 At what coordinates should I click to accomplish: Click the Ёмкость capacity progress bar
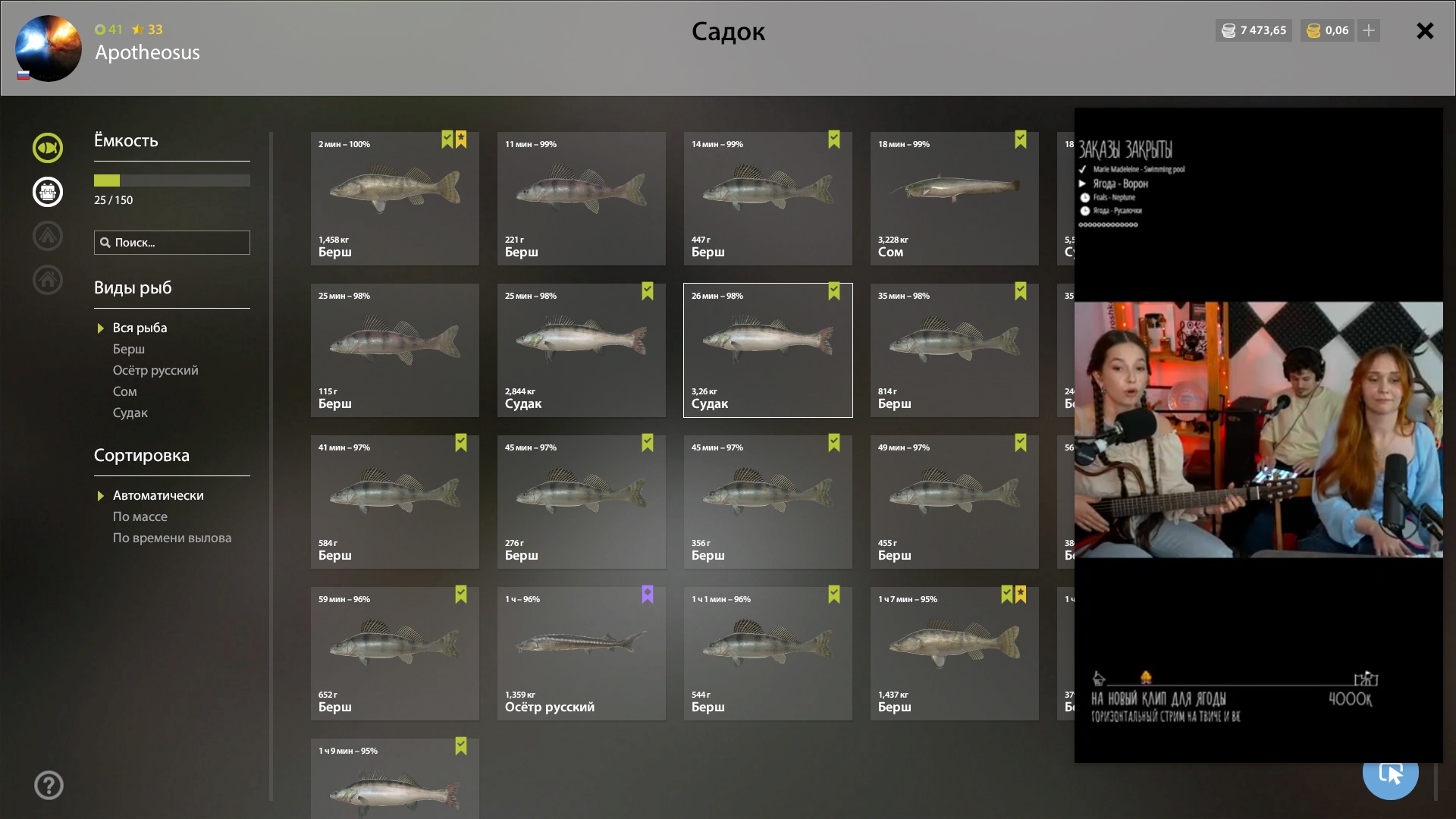172,180
